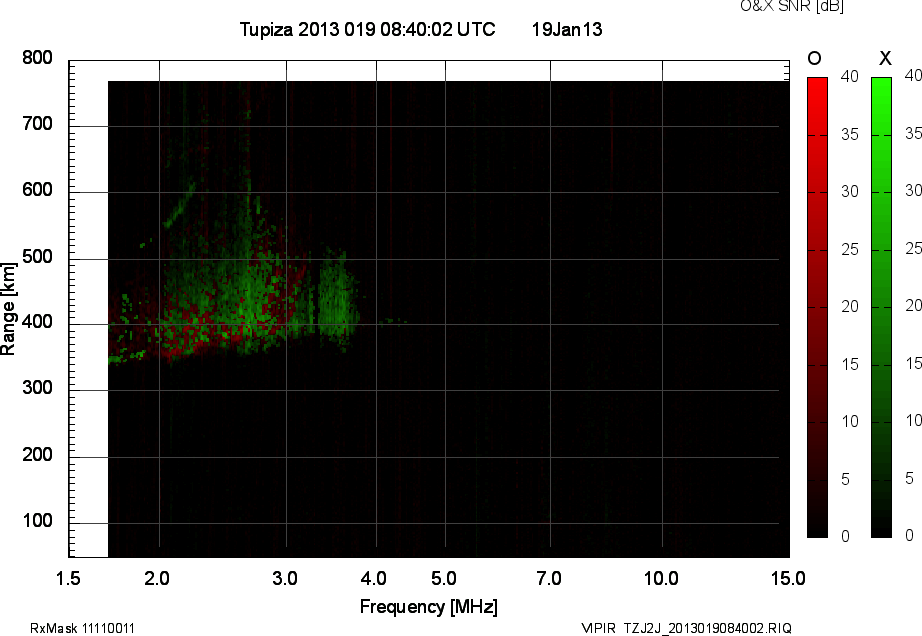Click the 10 label on the O colorbar

[x=850, y=421]
